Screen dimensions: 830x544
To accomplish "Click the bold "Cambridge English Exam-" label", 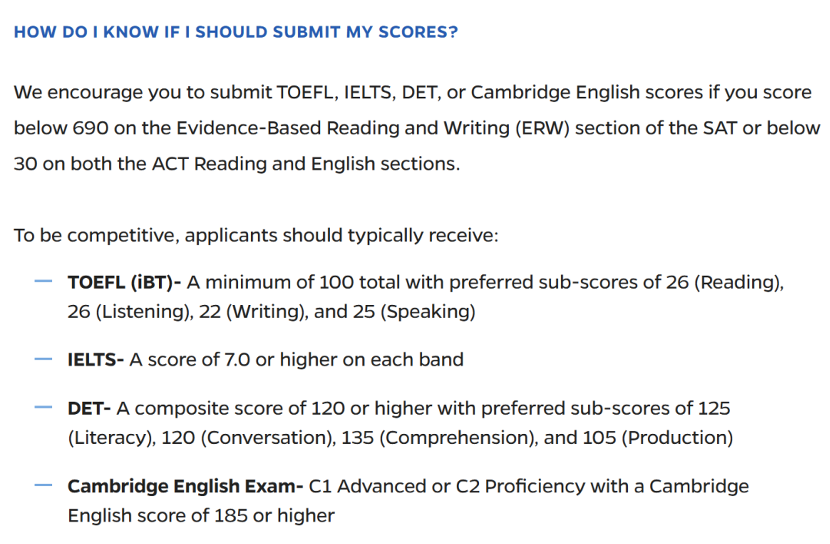I will 184,486.
